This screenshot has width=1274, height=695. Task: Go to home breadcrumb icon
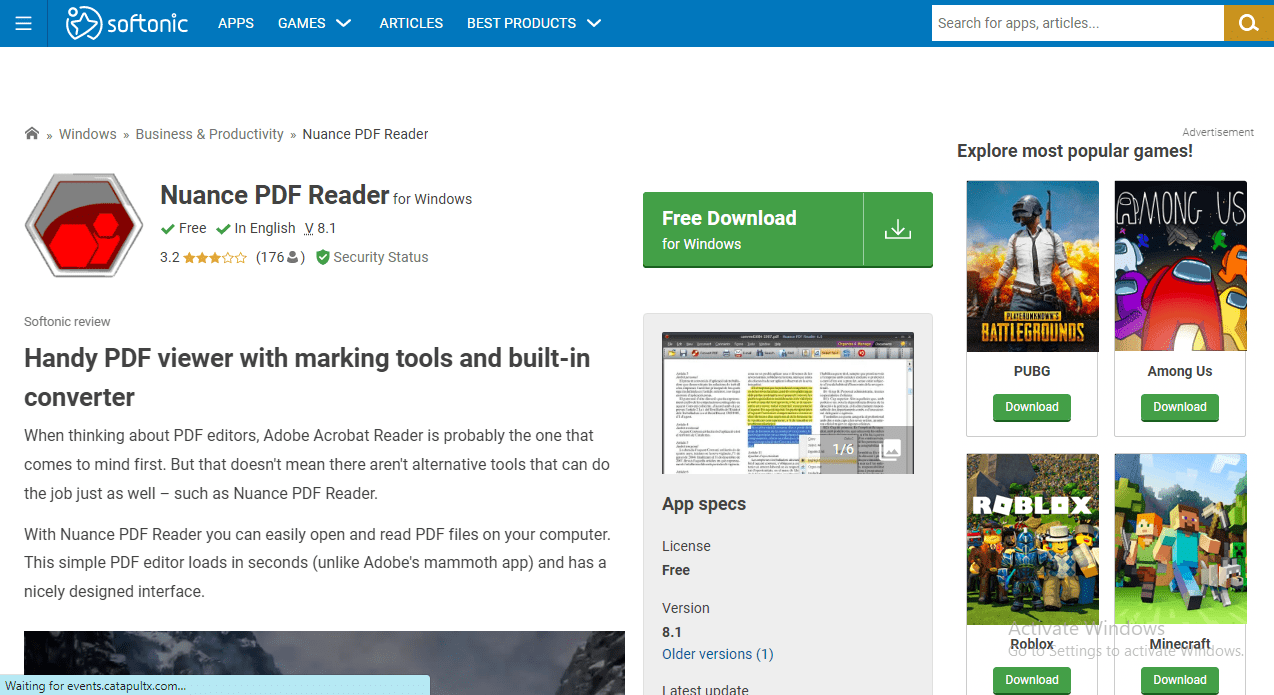pos(32,133)
